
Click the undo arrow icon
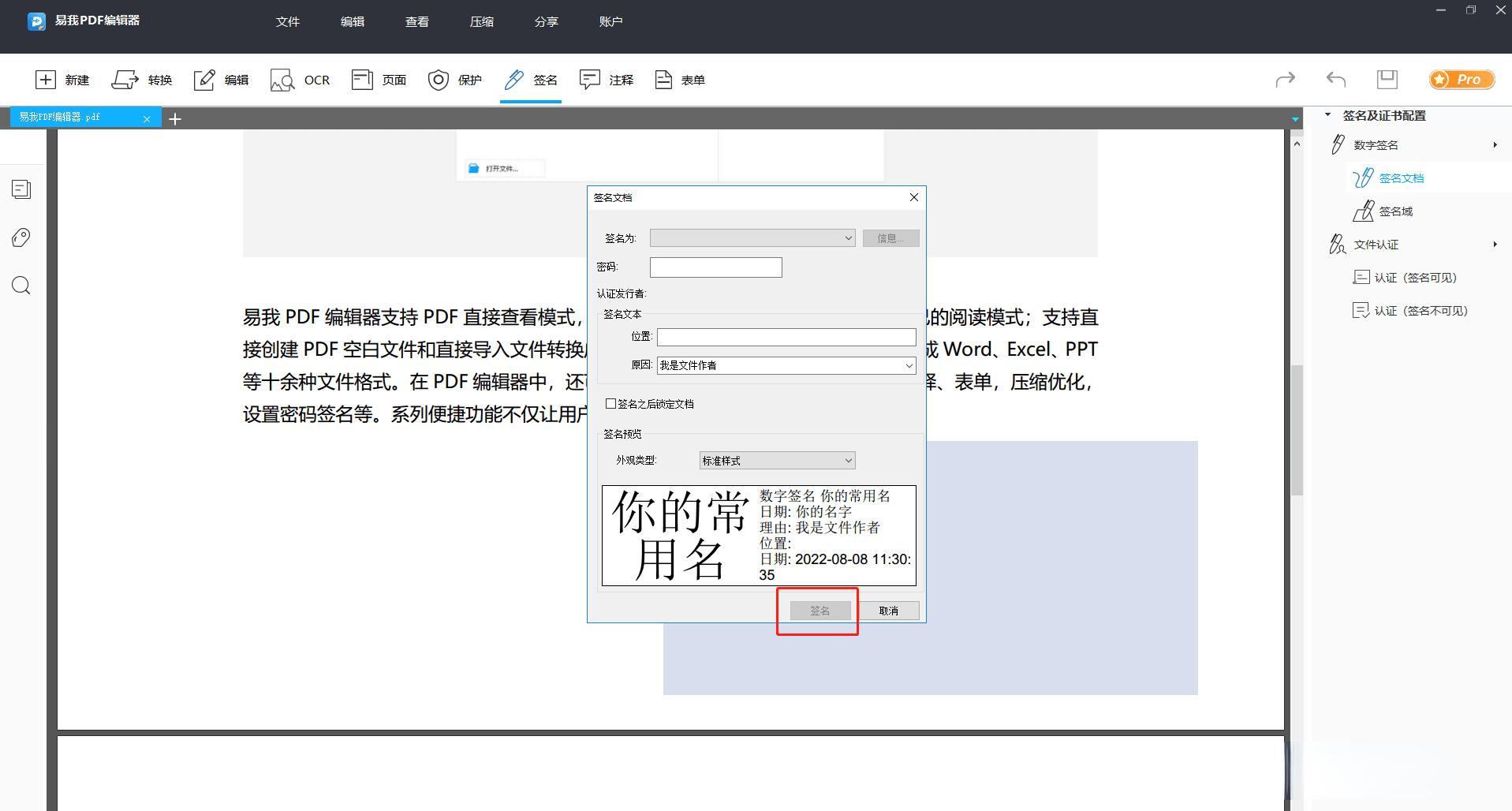[x=1336, y=79]
